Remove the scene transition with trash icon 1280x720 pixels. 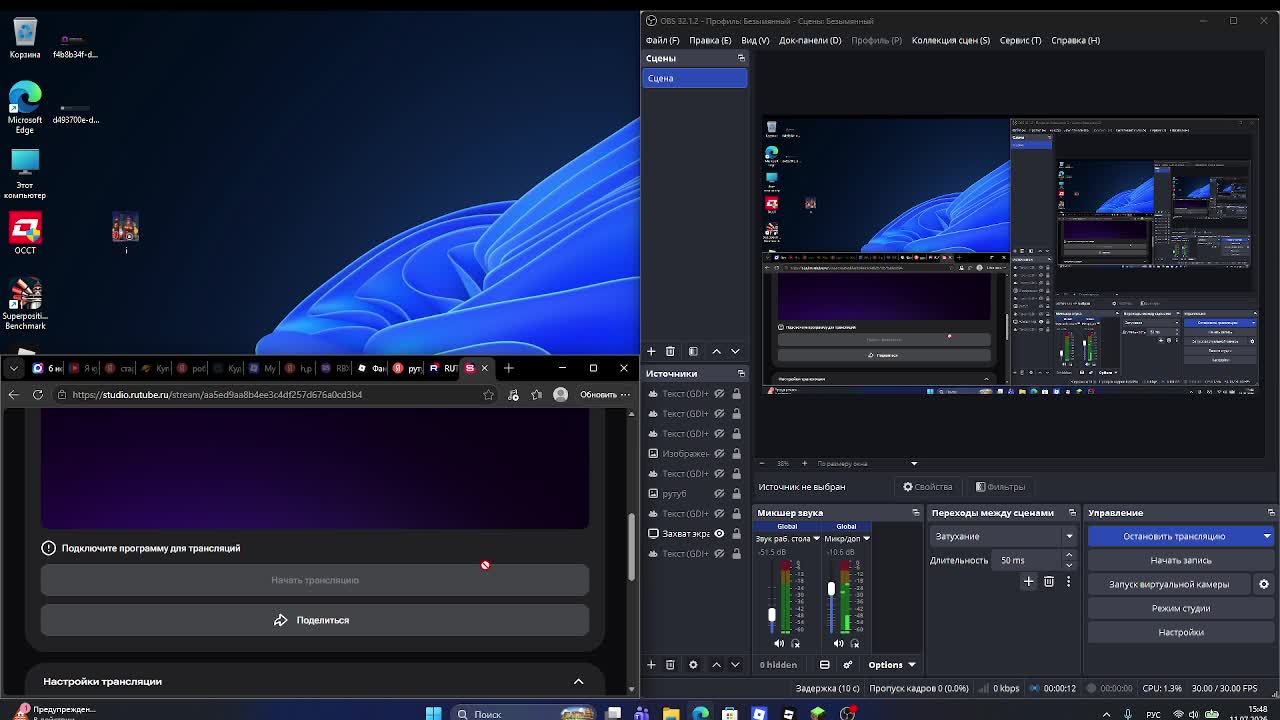click(x=1049, y=581)
